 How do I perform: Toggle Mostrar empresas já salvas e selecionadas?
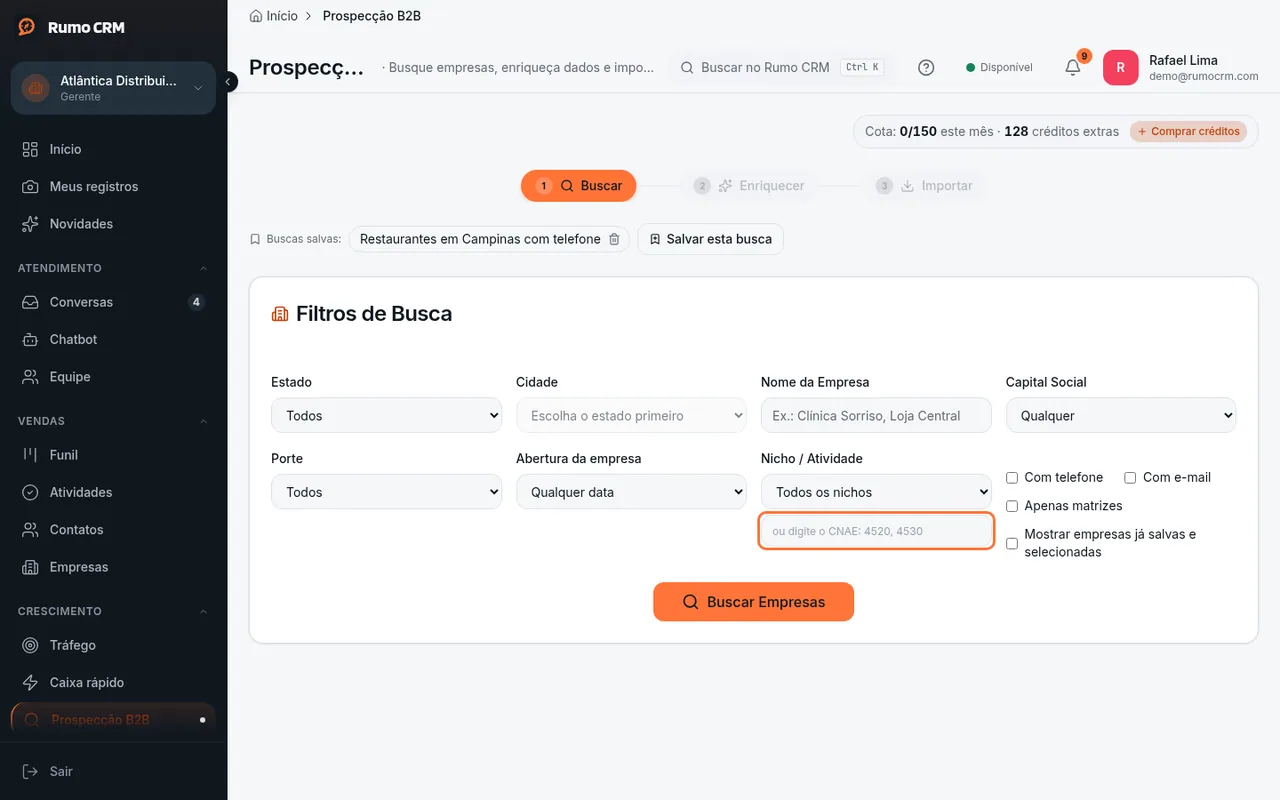(1012, 543)
